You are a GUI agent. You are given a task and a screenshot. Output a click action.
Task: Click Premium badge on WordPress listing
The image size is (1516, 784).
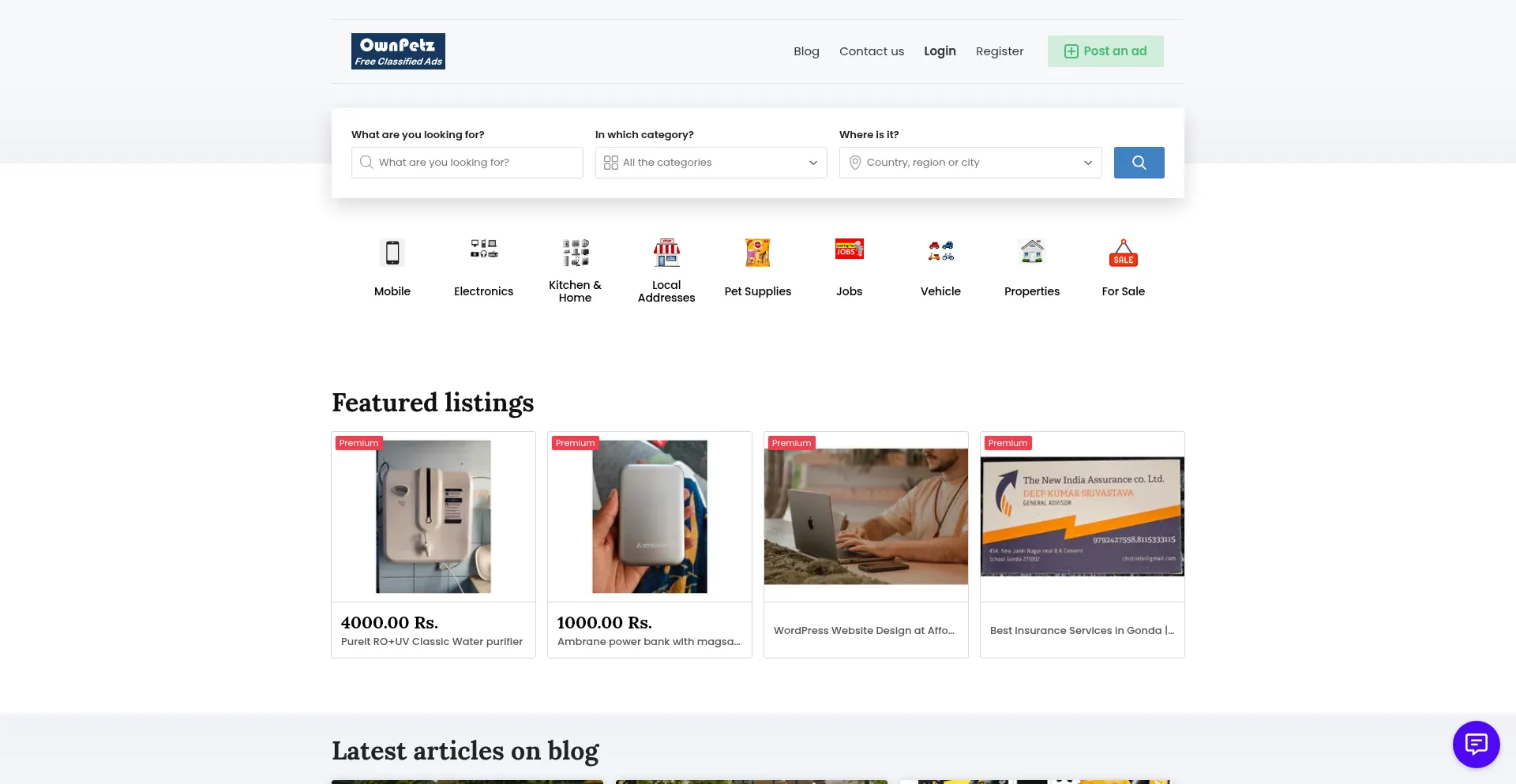click(792, 444)
